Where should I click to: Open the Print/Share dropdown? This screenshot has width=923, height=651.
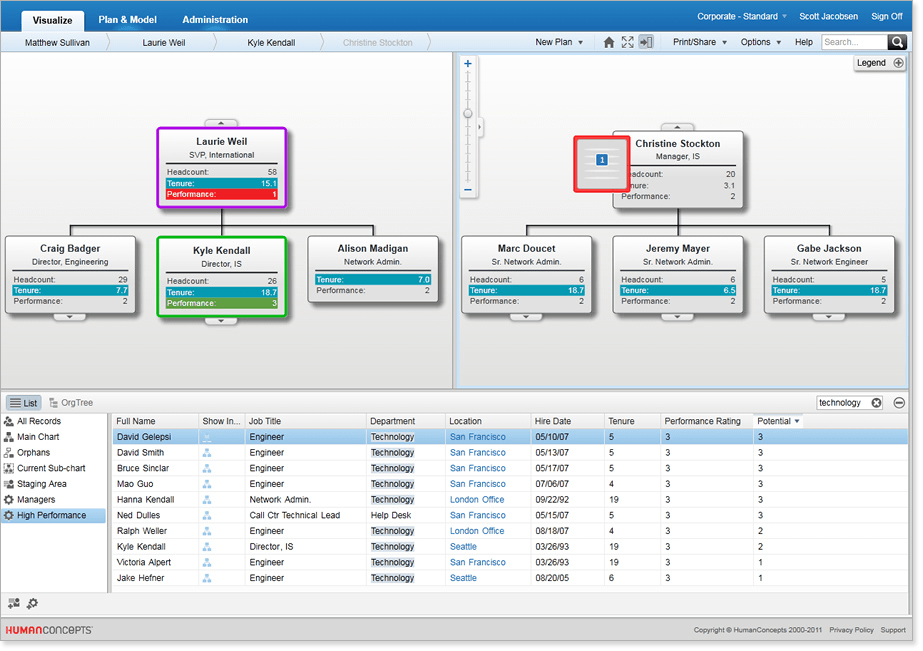click(700, 42)
